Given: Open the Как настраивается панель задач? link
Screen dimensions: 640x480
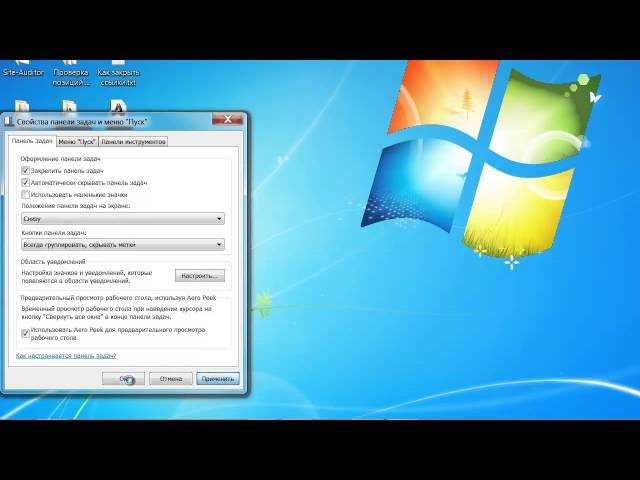Looking at the screenshot, I should (x=66, y=356).
